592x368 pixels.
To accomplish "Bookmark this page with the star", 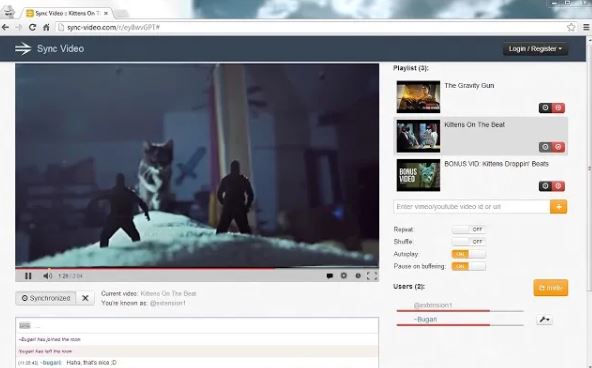I will [x=571, y=27].
